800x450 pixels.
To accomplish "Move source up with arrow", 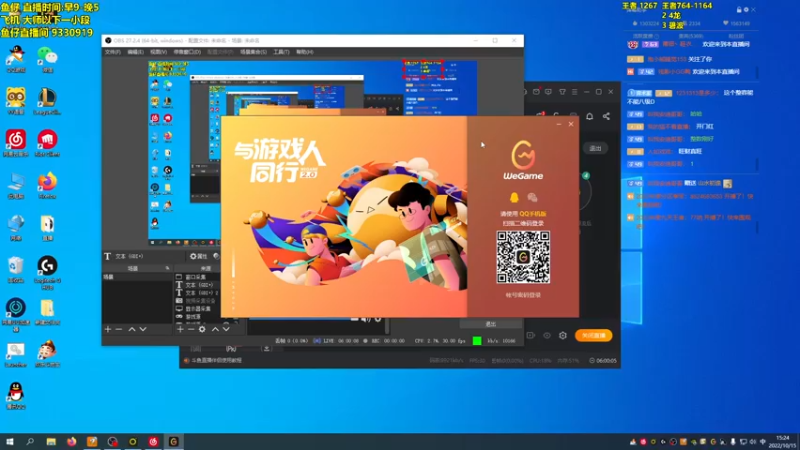I will tap(215, 330).
